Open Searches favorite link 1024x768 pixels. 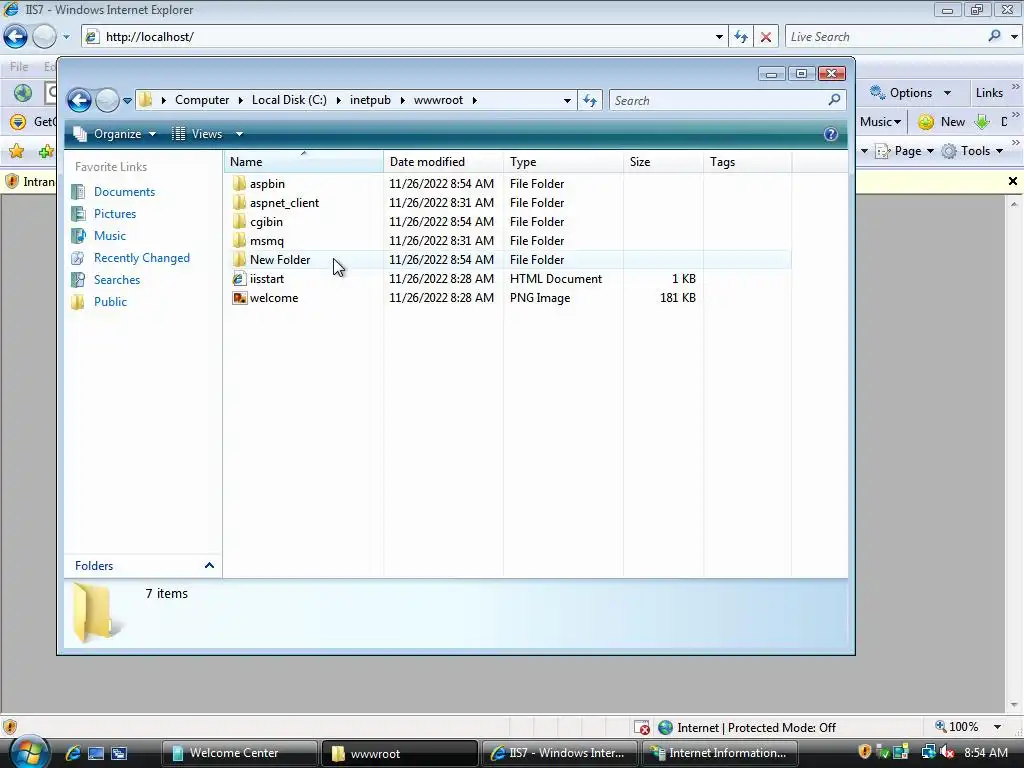pyautogui.click(x=117, y=280)
